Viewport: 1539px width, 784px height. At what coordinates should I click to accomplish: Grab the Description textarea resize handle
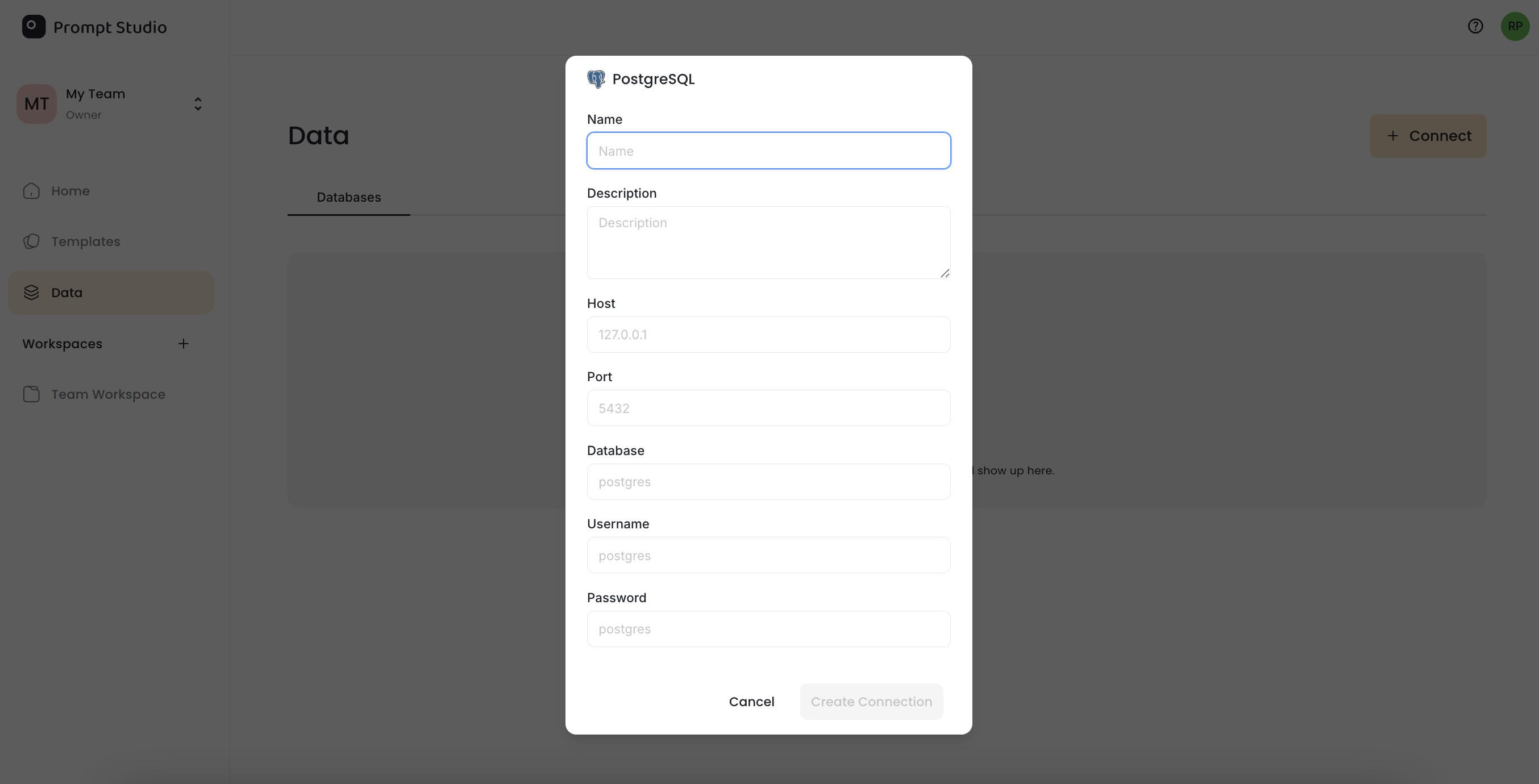pyautogui.click(x=945, y=273)
